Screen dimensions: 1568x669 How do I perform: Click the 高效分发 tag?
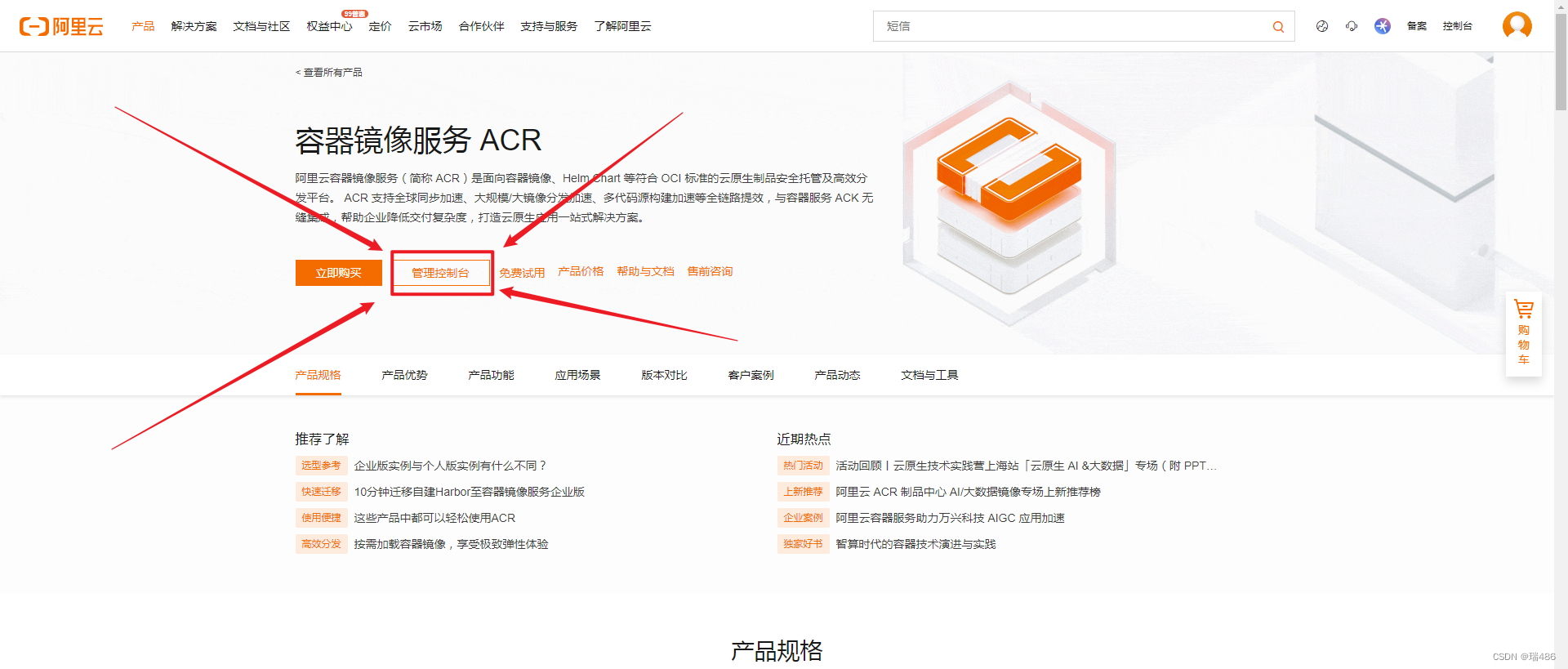tap(321, 544)
